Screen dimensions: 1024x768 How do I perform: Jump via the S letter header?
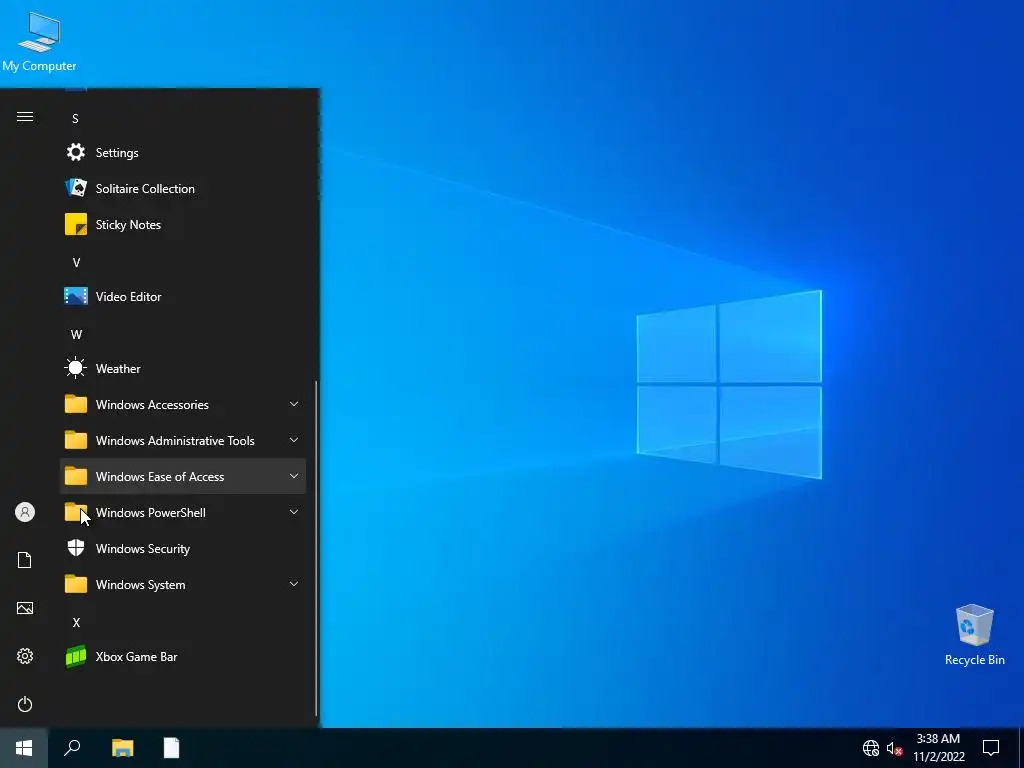(75, 118)
